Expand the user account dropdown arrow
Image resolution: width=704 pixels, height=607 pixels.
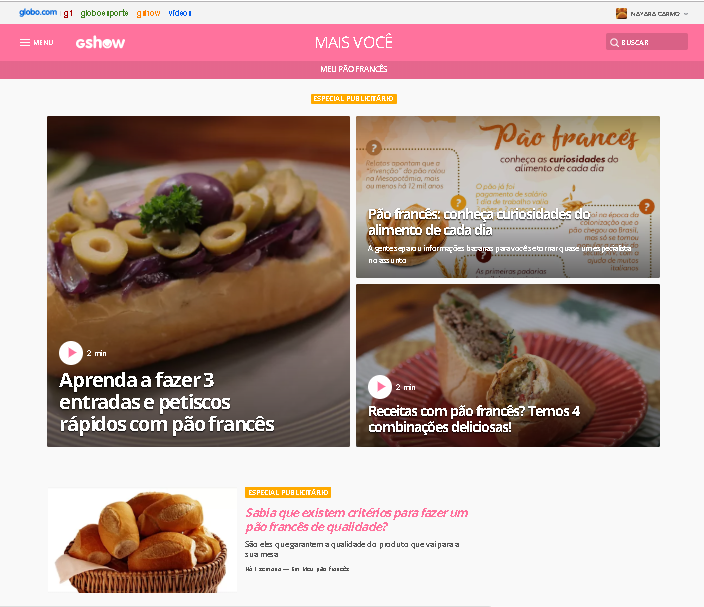point(686,14)
